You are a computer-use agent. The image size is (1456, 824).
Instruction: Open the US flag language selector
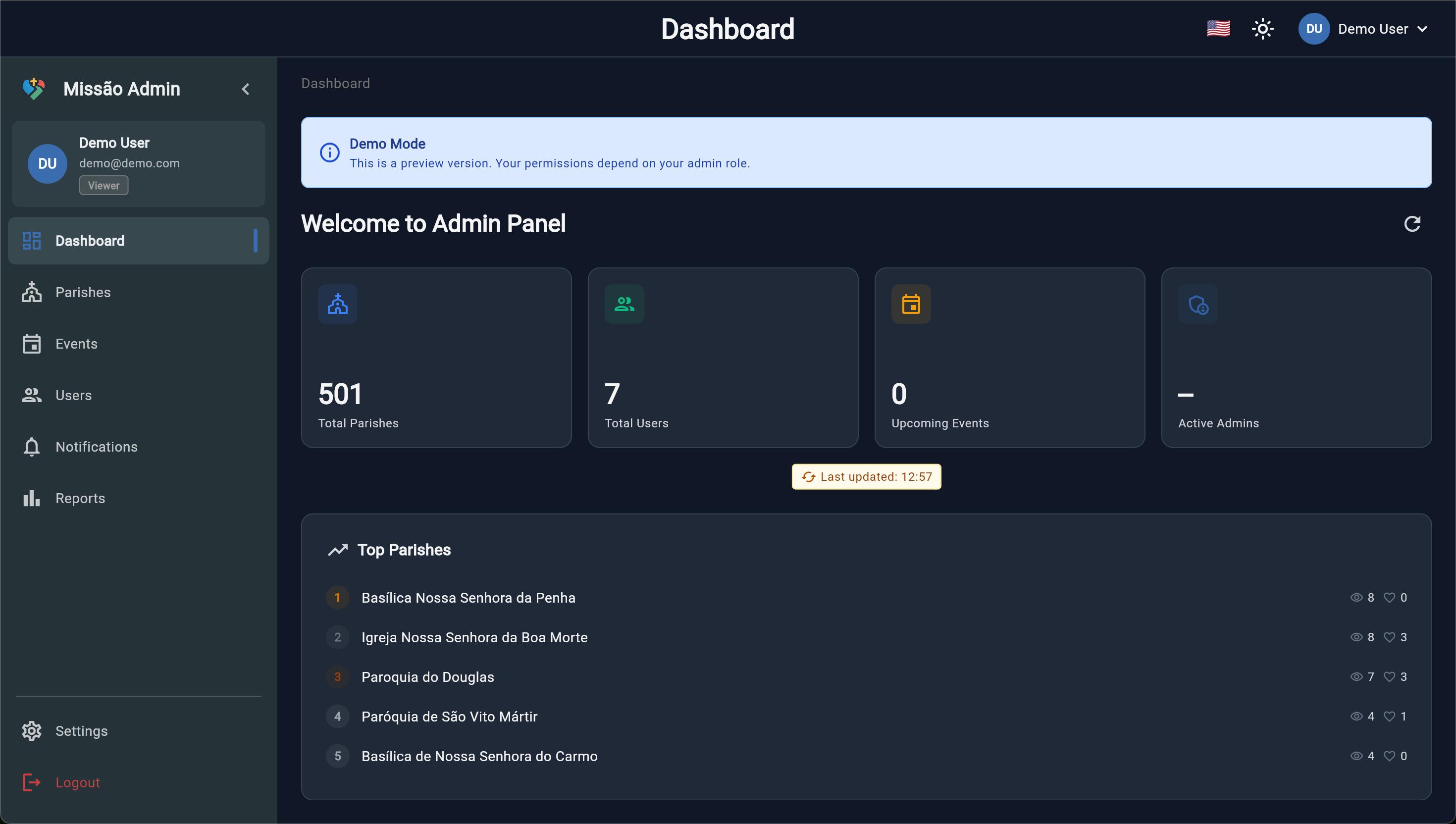pyautogui.click(x=1218, y=28)
